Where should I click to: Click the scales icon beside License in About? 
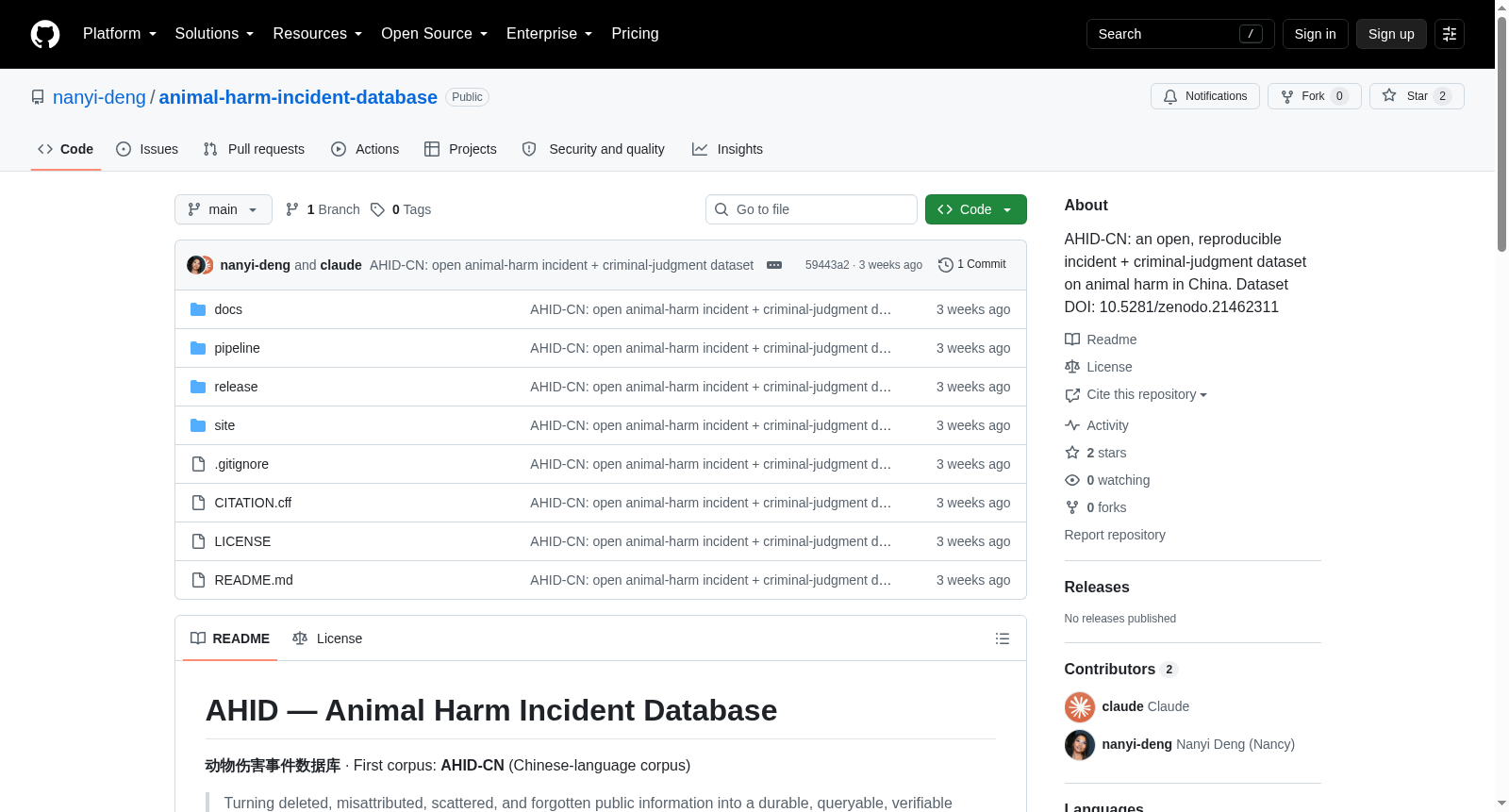click(x=1072, y=367)
